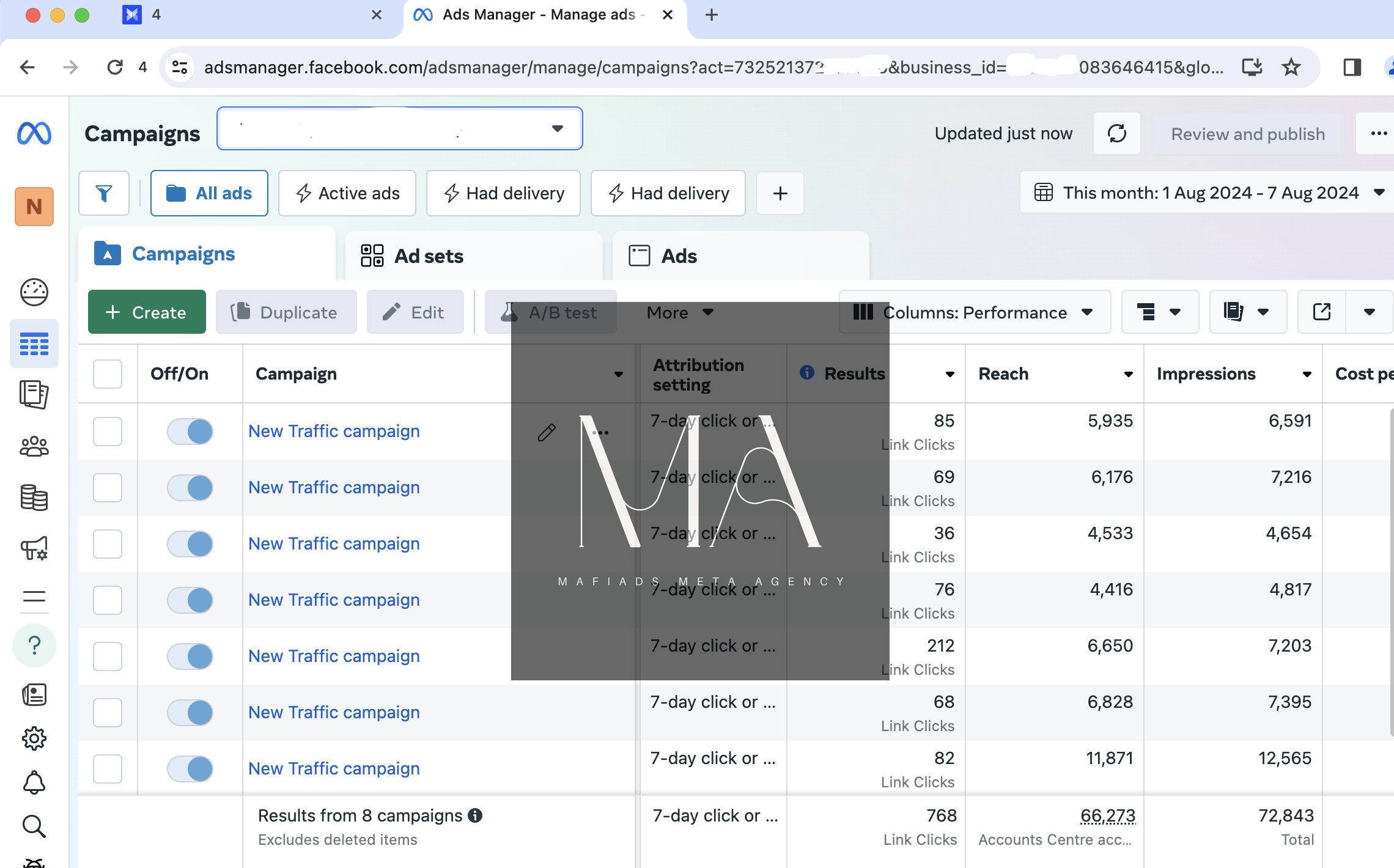
Task: Expand the More dropdown
Action: click(680, 312)
